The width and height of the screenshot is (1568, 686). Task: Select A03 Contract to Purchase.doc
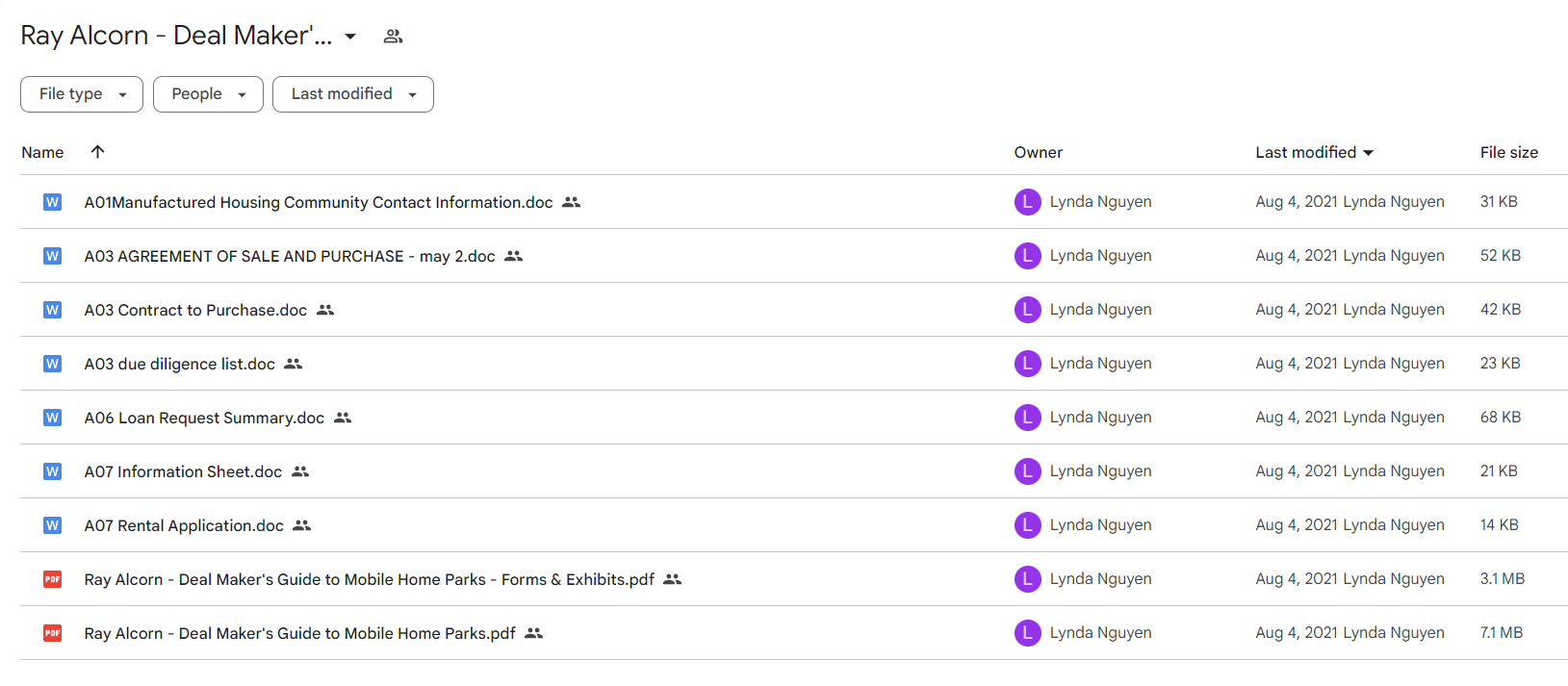195,310
